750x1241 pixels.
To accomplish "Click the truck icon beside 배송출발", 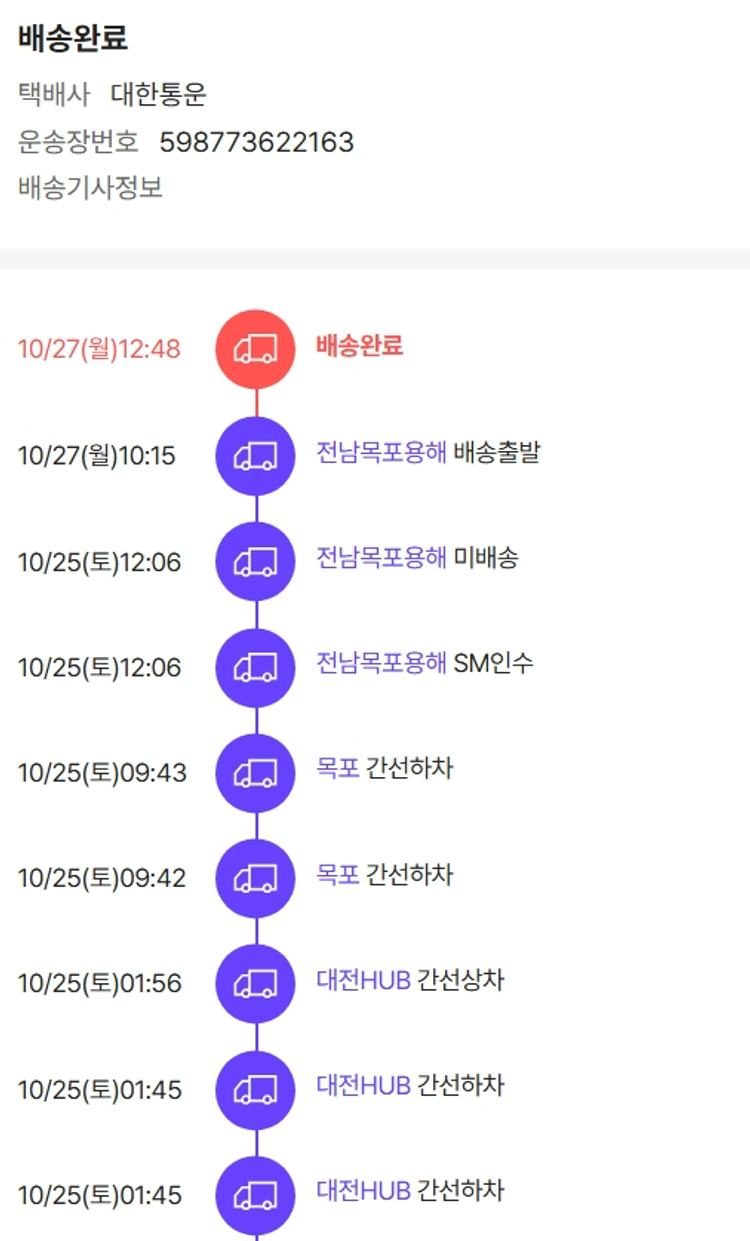I will [x=256, y=456].
